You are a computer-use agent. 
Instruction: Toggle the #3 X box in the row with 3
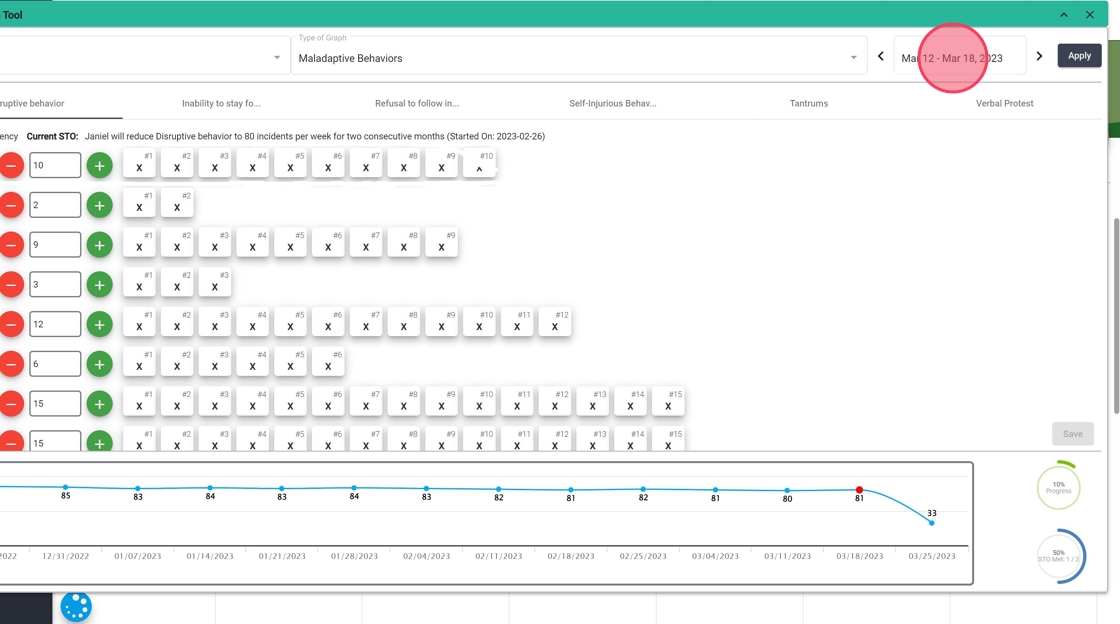coord(215,283)
